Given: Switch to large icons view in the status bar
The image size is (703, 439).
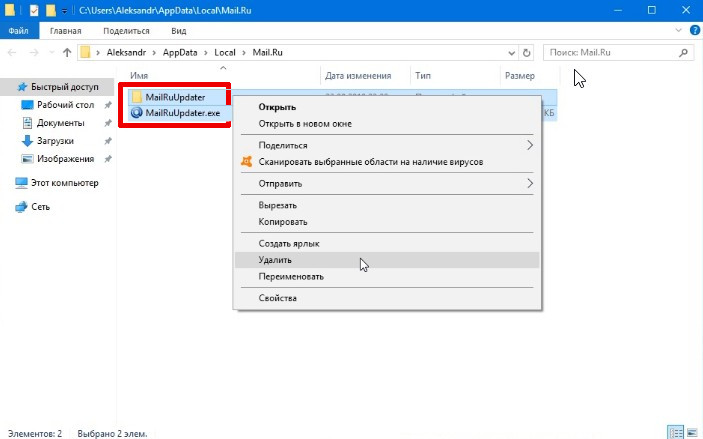Looking at the screenshot, I should [x=692, y=432].
